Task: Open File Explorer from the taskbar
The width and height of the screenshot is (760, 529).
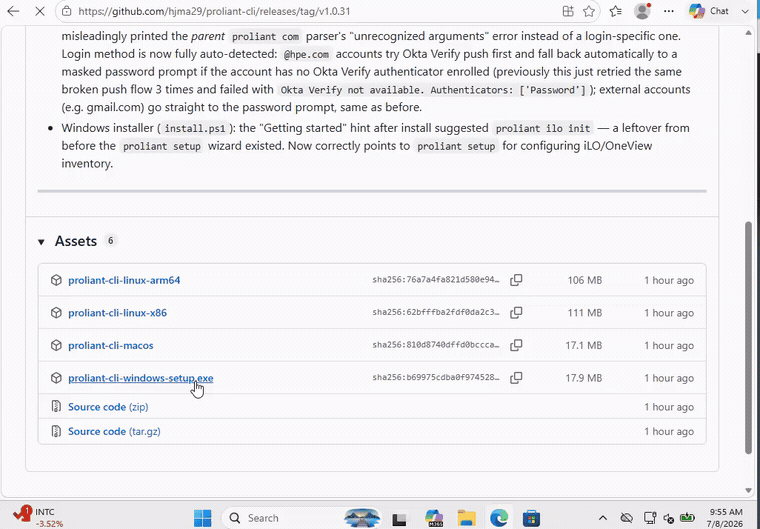Action: (466, 518)
